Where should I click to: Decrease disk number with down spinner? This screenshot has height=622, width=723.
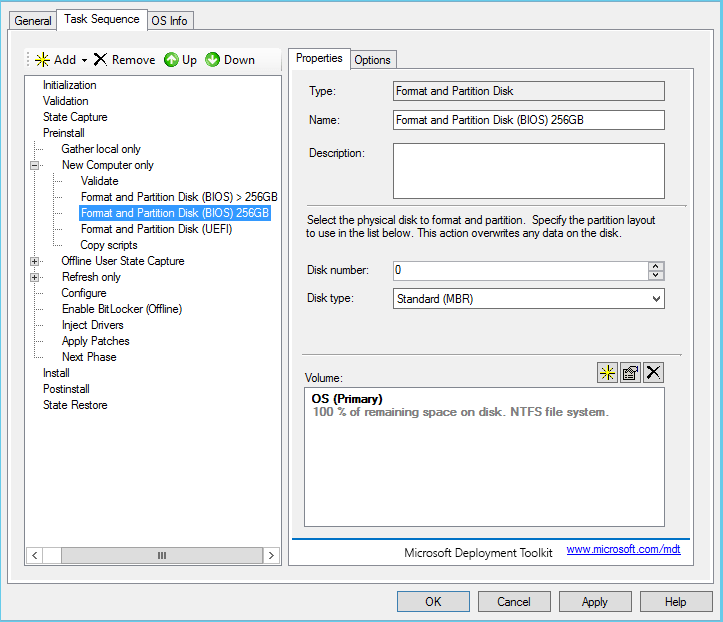click(x=656, y=275)
